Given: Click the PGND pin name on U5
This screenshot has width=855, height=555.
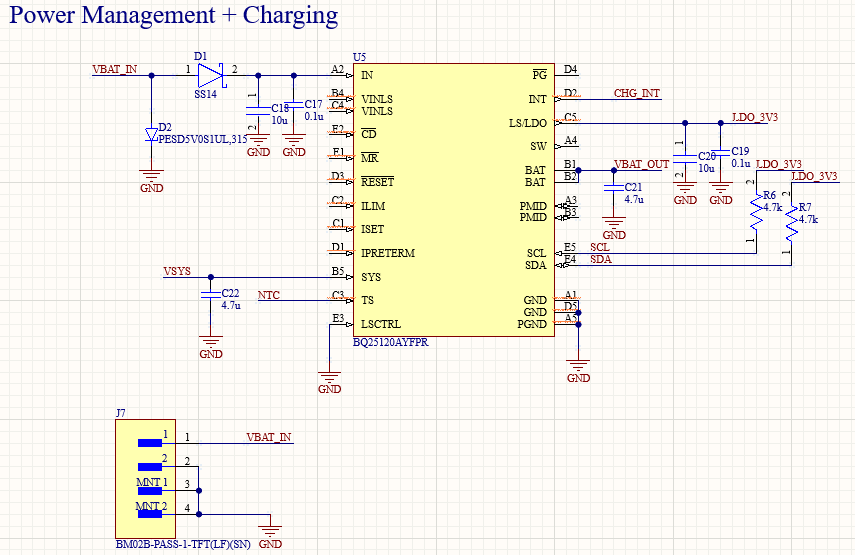Looking at the screenshot, I should coord(532,324).
